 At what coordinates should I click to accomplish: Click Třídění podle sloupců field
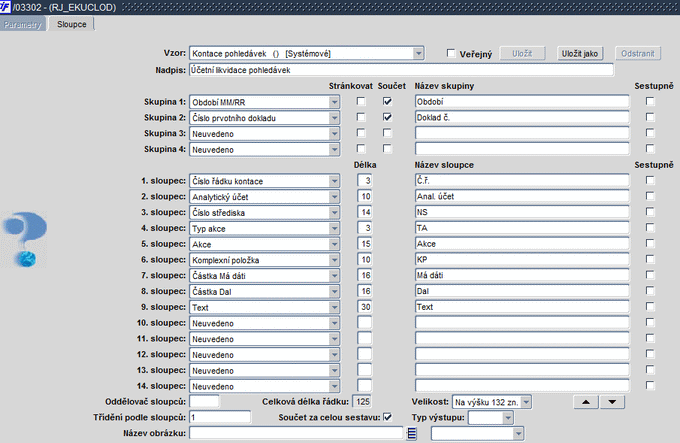[220, 417]
